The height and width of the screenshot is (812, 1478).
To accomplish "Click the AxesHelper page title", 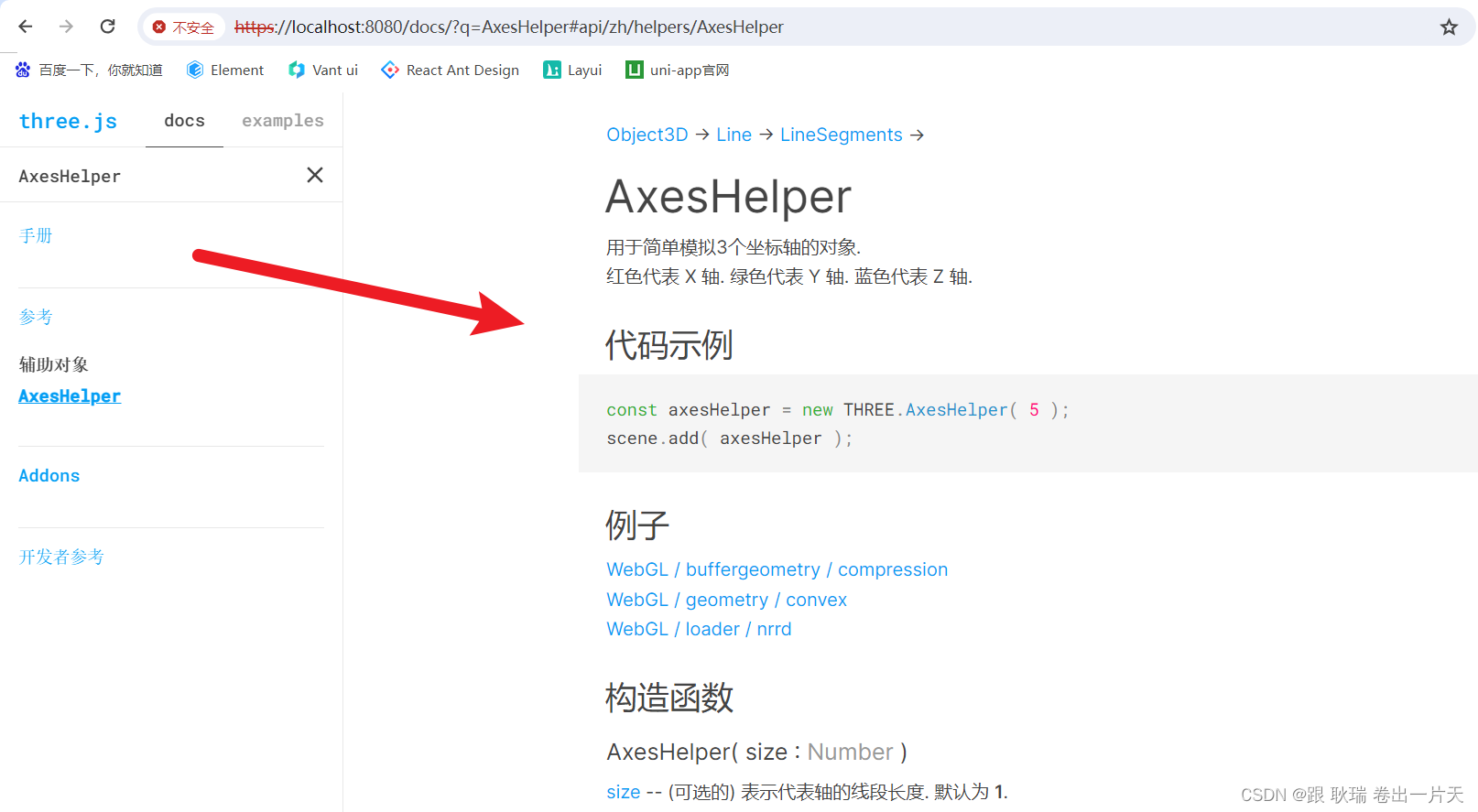I will (729, 196).
